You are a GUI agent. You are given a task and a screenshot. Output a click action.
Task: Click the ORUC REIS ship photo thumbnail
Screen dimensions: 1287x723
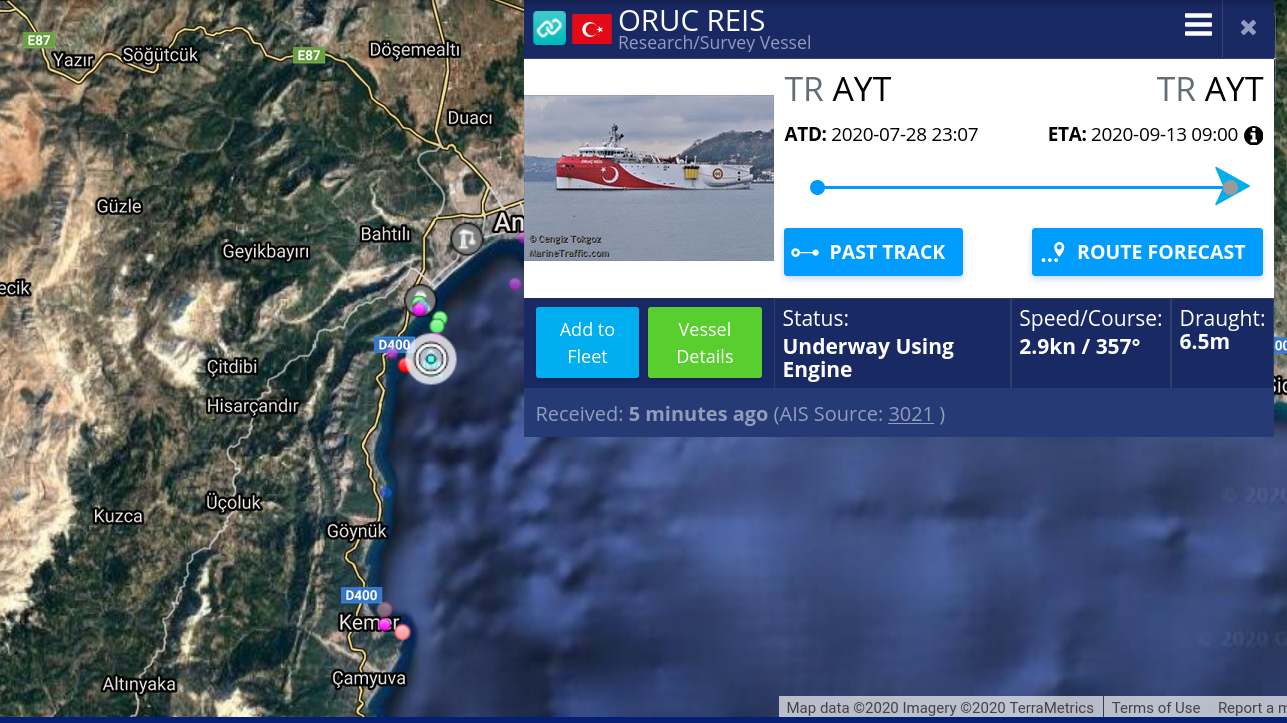coord(649,178)
